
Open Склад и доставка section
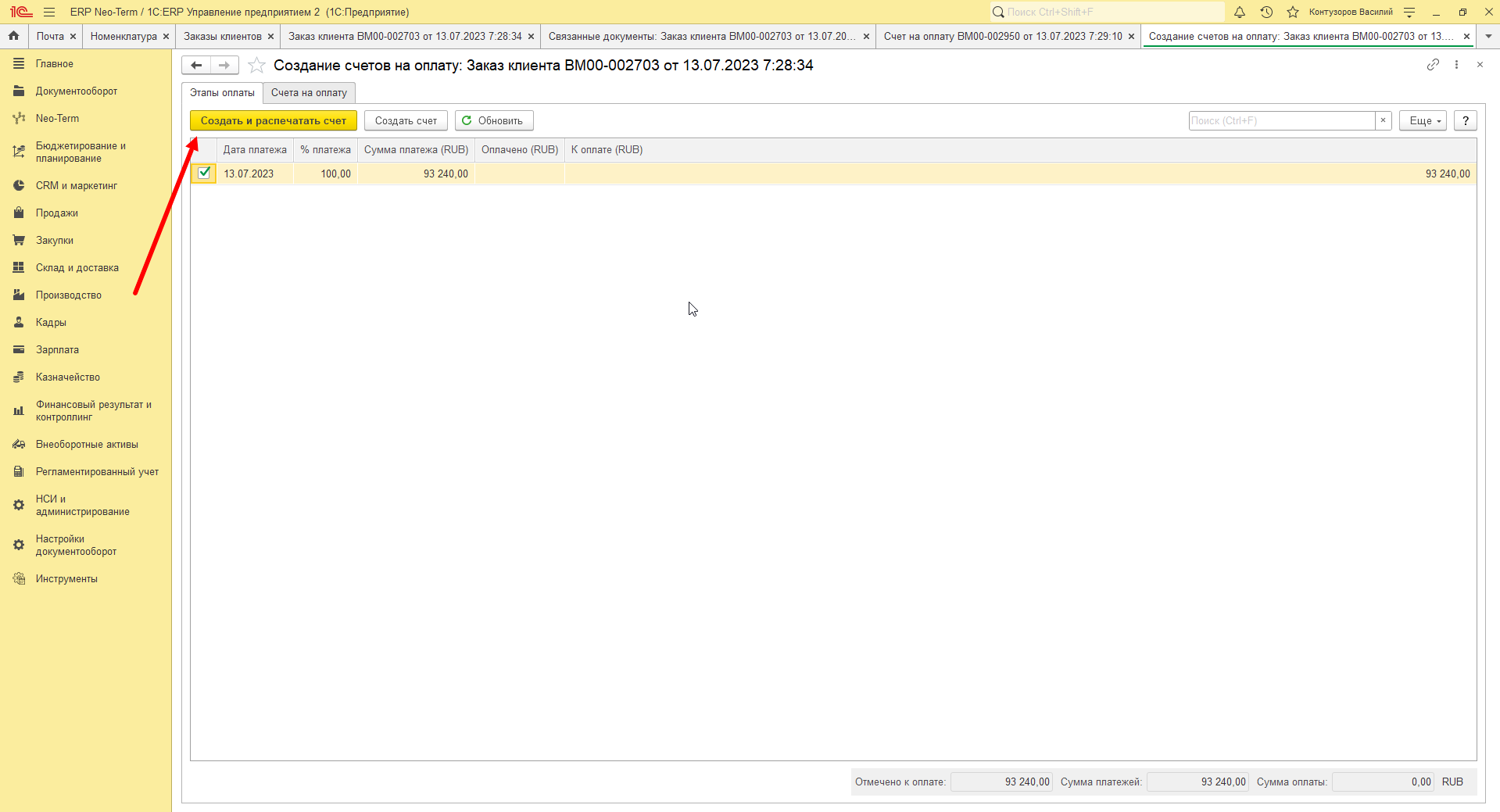(77, 267)
